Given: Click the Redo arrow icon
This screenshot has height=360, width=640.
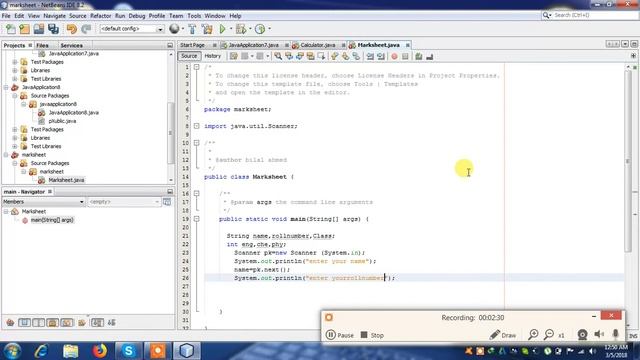Looking at the screenshot, I should pos(86,29).
